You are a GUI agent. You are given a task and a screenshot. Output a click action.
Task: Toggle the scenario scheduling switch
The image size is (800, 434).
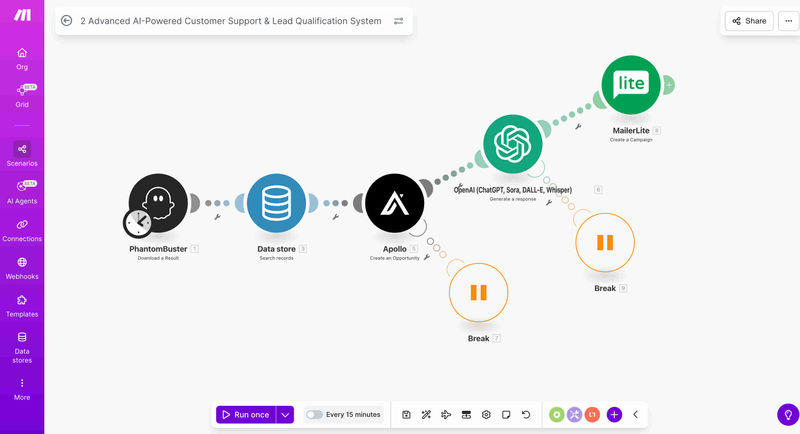(x=314, y=415)
